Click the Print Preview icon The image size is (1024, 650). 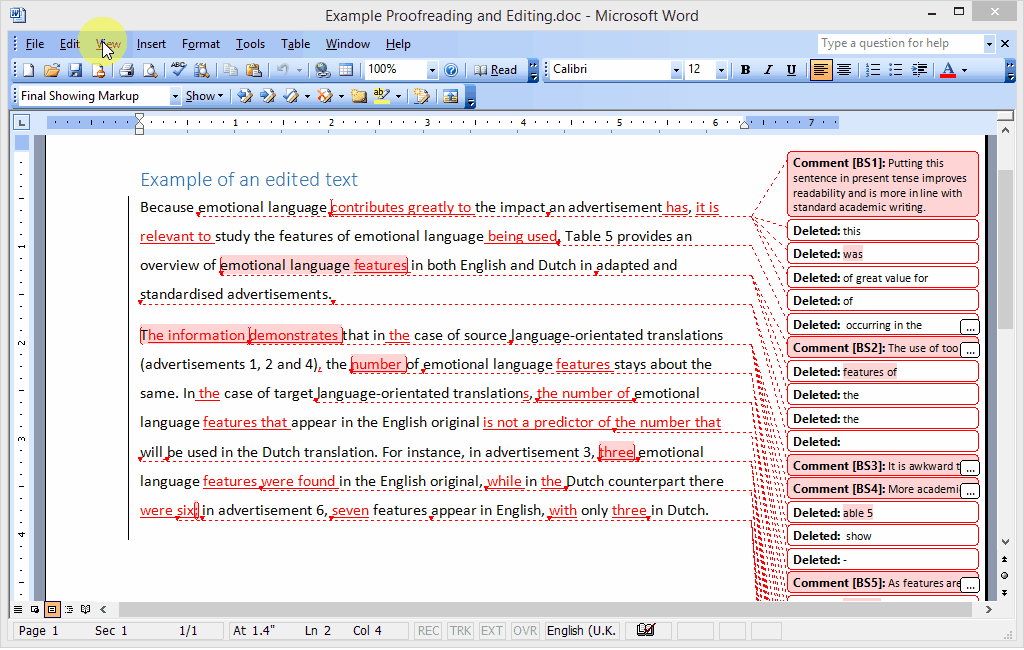tap(151, 70)
